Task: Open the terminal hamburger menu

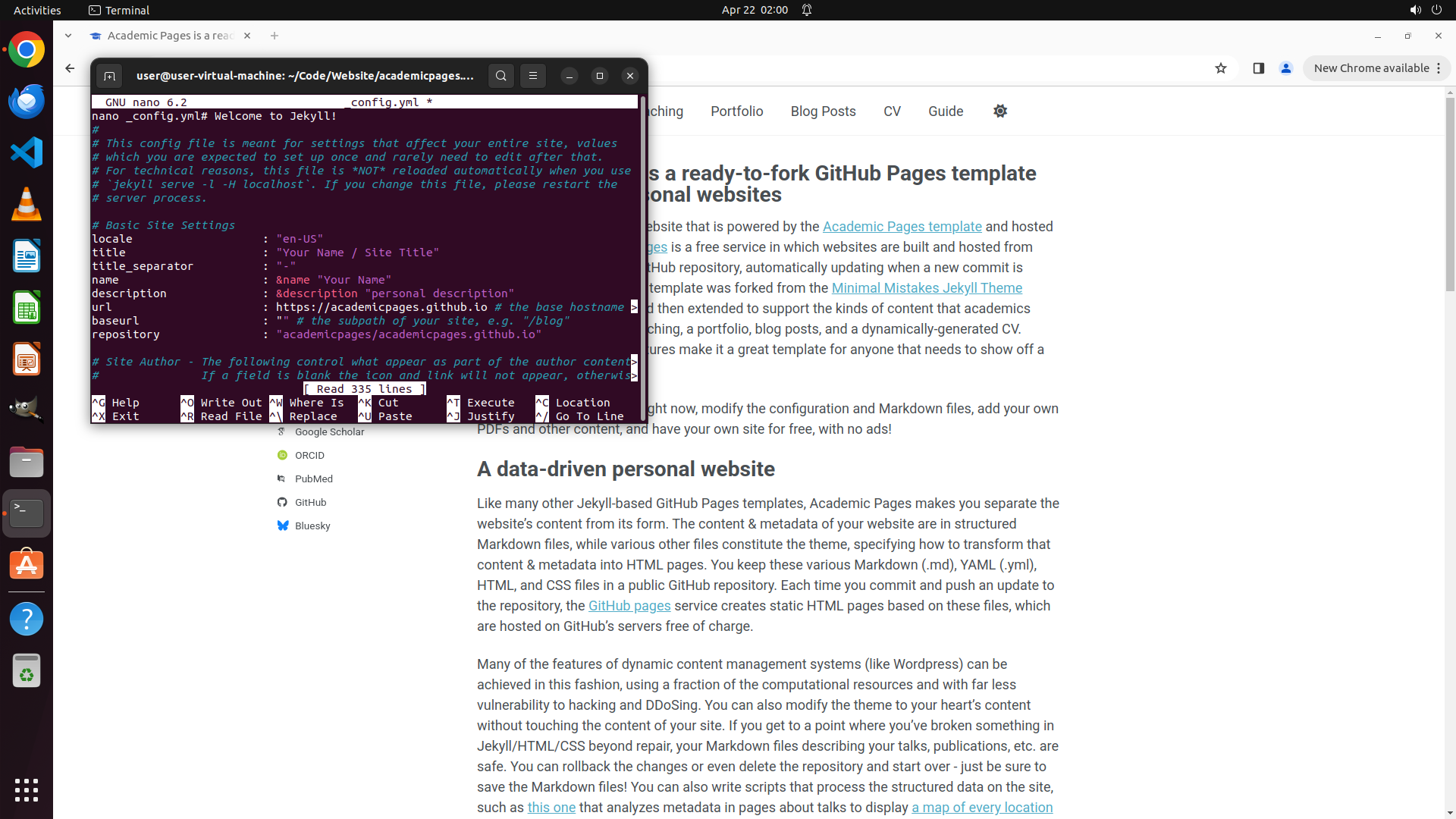Action: pos(533,76)
